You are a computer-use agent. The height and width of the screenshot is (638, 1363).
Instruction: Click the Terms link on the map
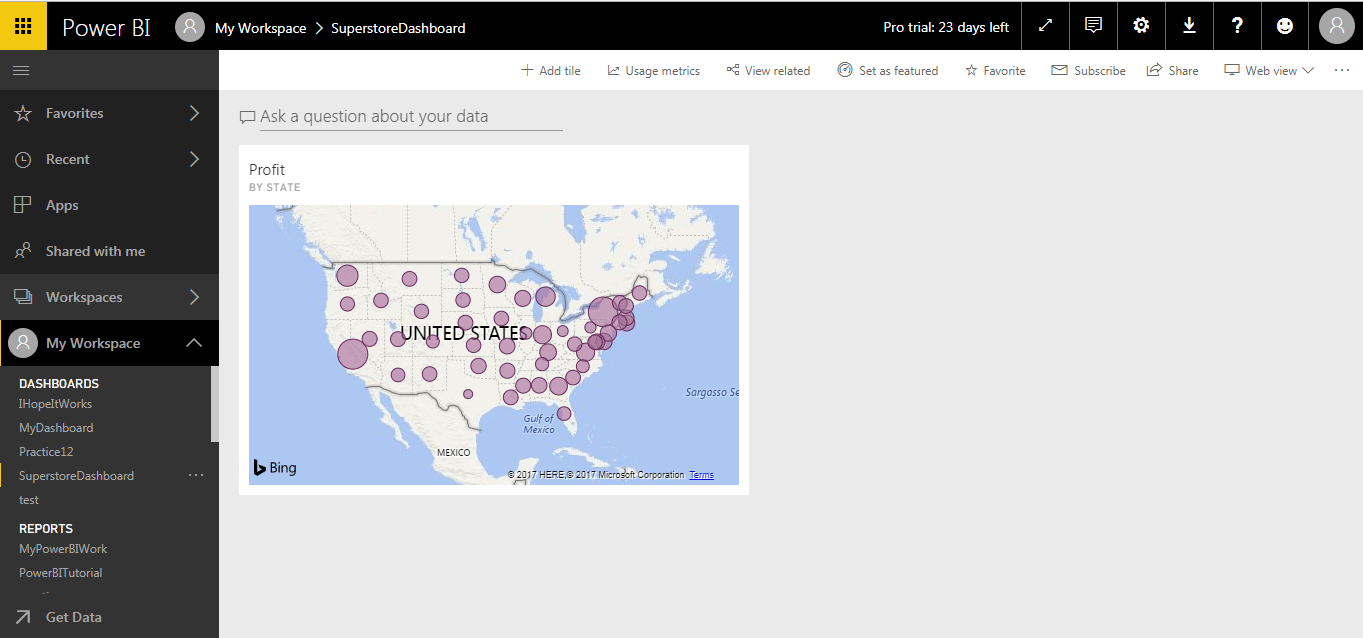(x=701, y=475)
